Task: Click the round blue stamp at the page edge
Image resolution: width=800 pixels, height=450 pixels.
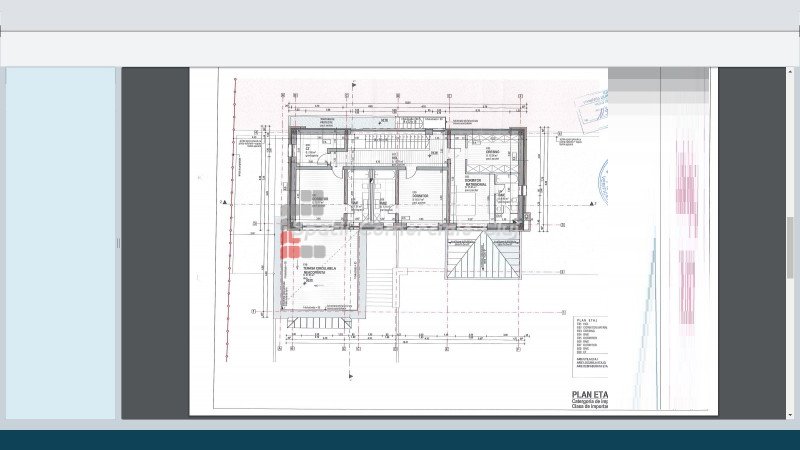Action: (603, 181)
